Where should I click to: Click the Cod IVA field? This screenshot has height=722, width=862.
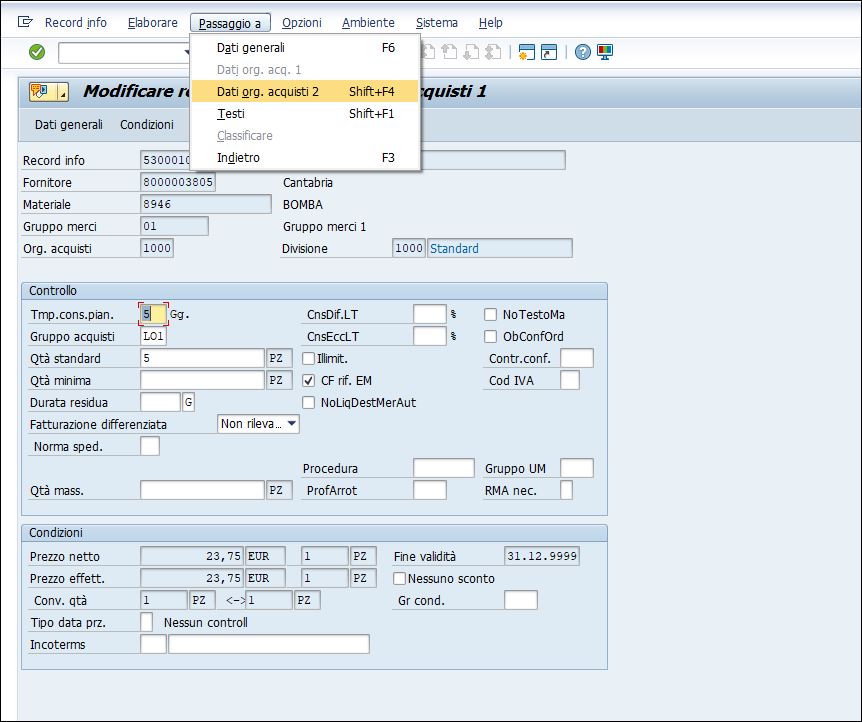[570, 380]
